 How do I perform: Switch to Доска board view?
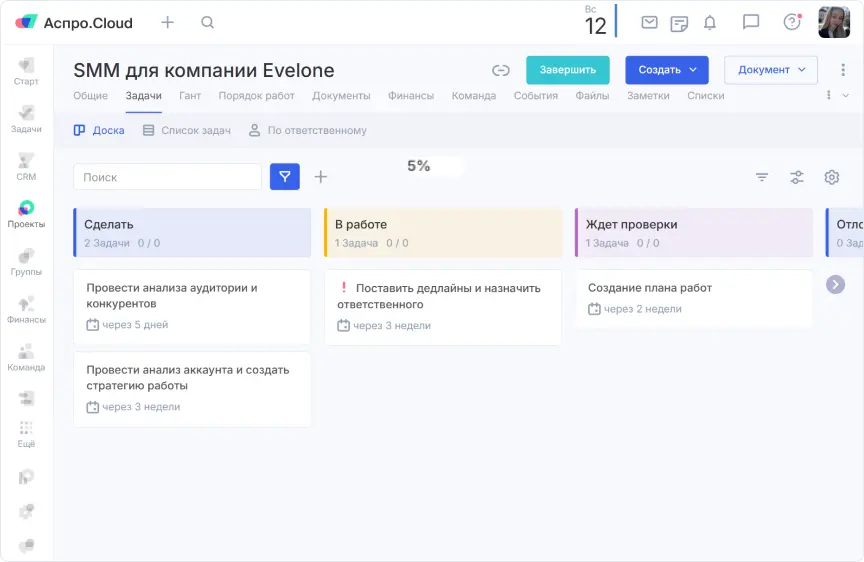point(100,130)
